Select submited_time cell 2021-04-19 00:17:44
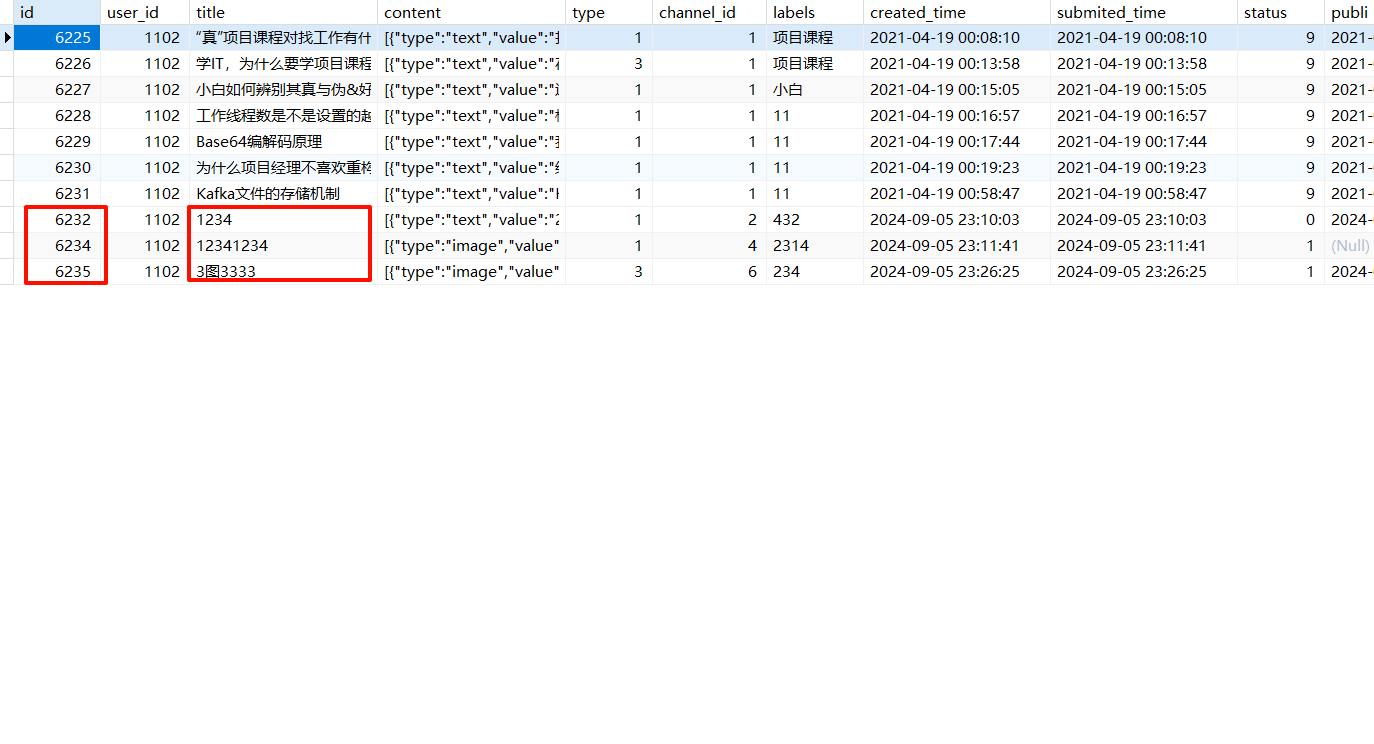1374x744 pixels. pyautogui.click(x=1144, y=142)
